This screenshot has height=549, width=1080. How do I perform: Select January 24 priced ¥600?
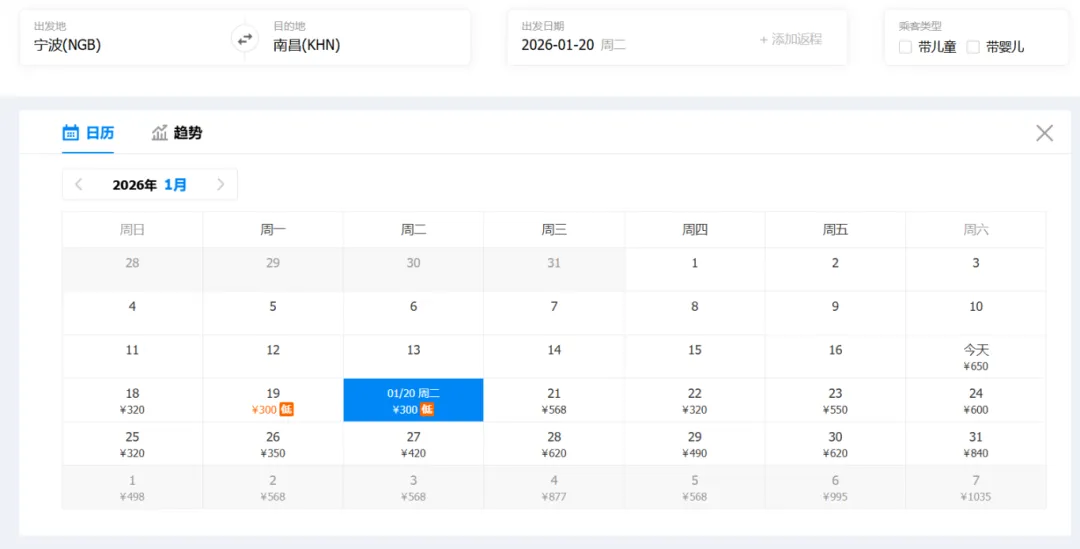(975, 400)
